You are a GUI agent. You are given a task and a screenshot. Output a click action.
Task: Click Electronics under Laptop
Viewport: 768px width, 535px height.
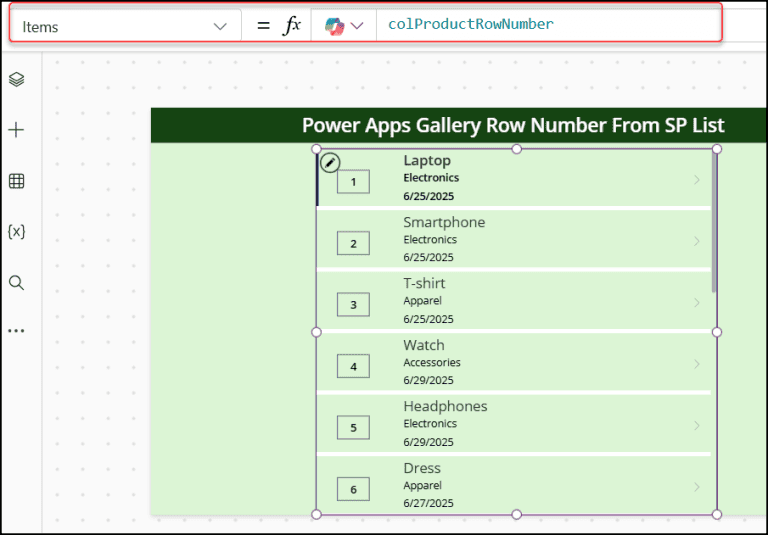point(431,178)
